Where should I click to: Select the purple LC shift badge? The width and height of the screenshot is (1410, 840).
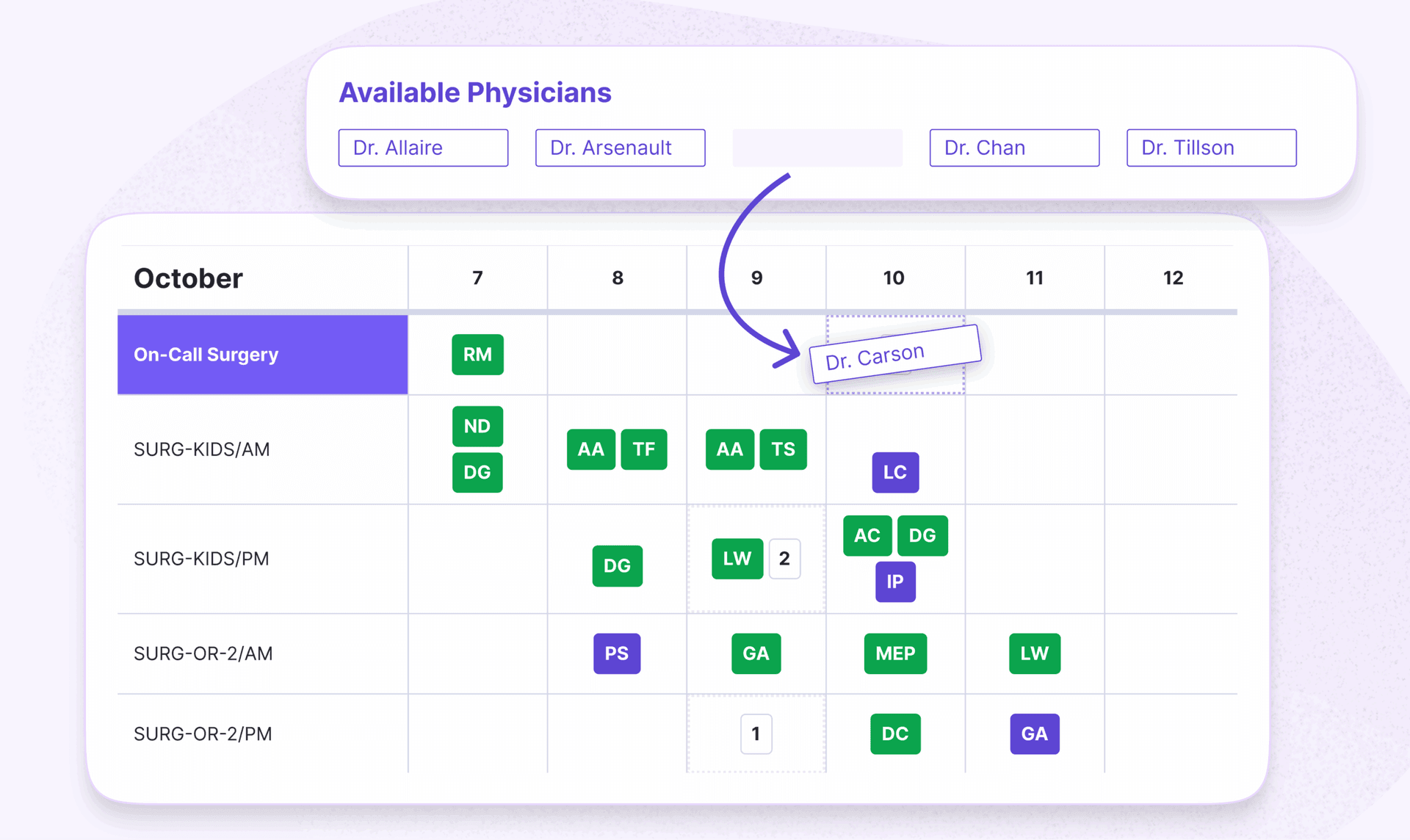click(894, 472)
